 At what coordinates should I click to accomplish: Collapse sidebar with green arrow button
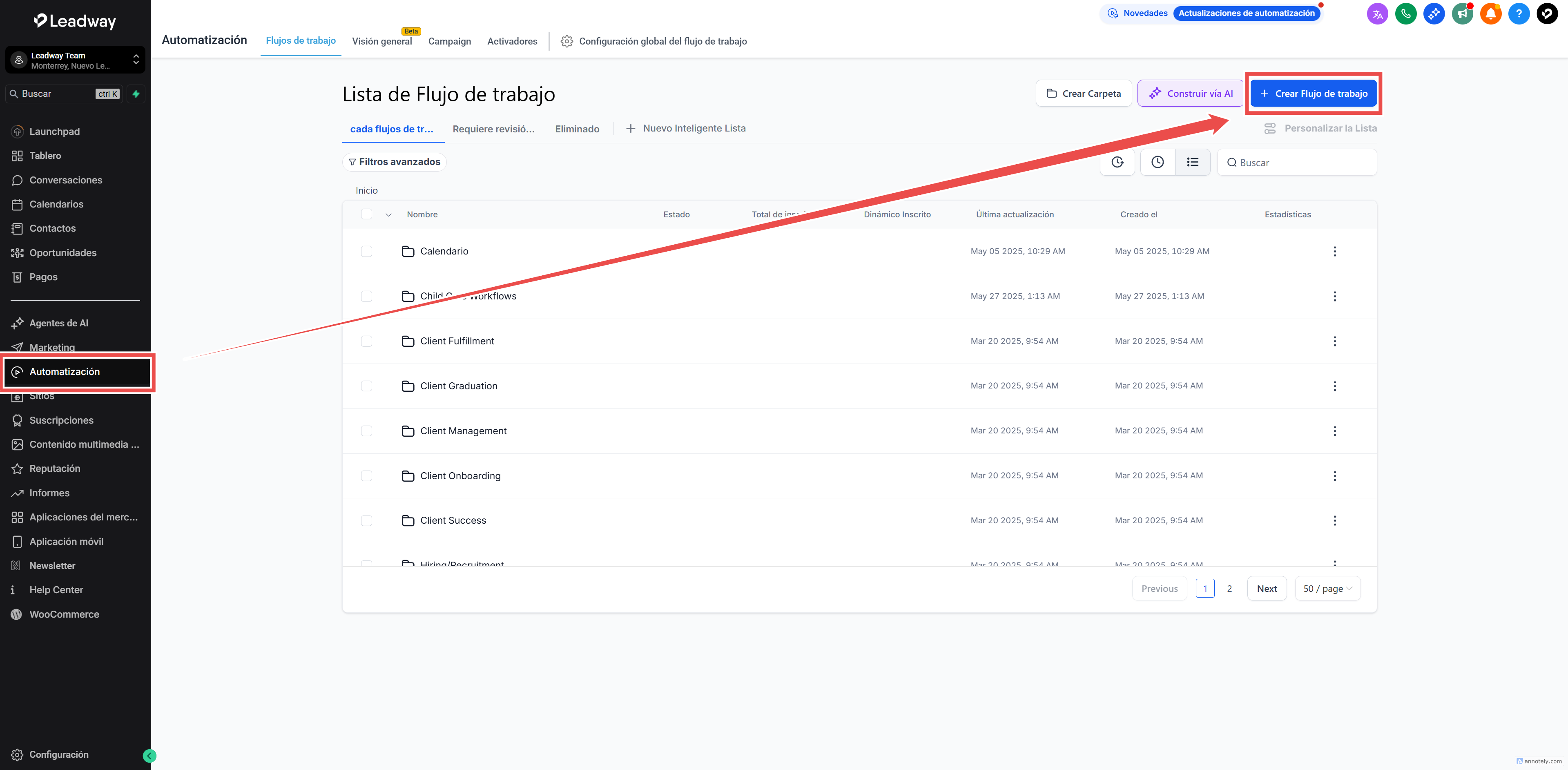point(149,755)
